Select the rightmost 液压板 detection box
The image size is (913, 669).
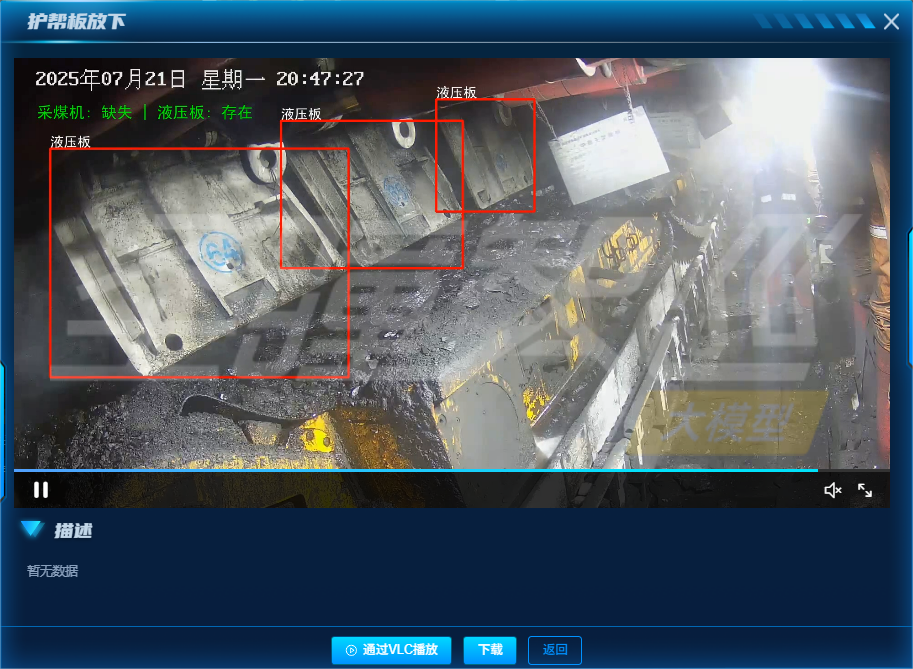click(x=485, y=155)
